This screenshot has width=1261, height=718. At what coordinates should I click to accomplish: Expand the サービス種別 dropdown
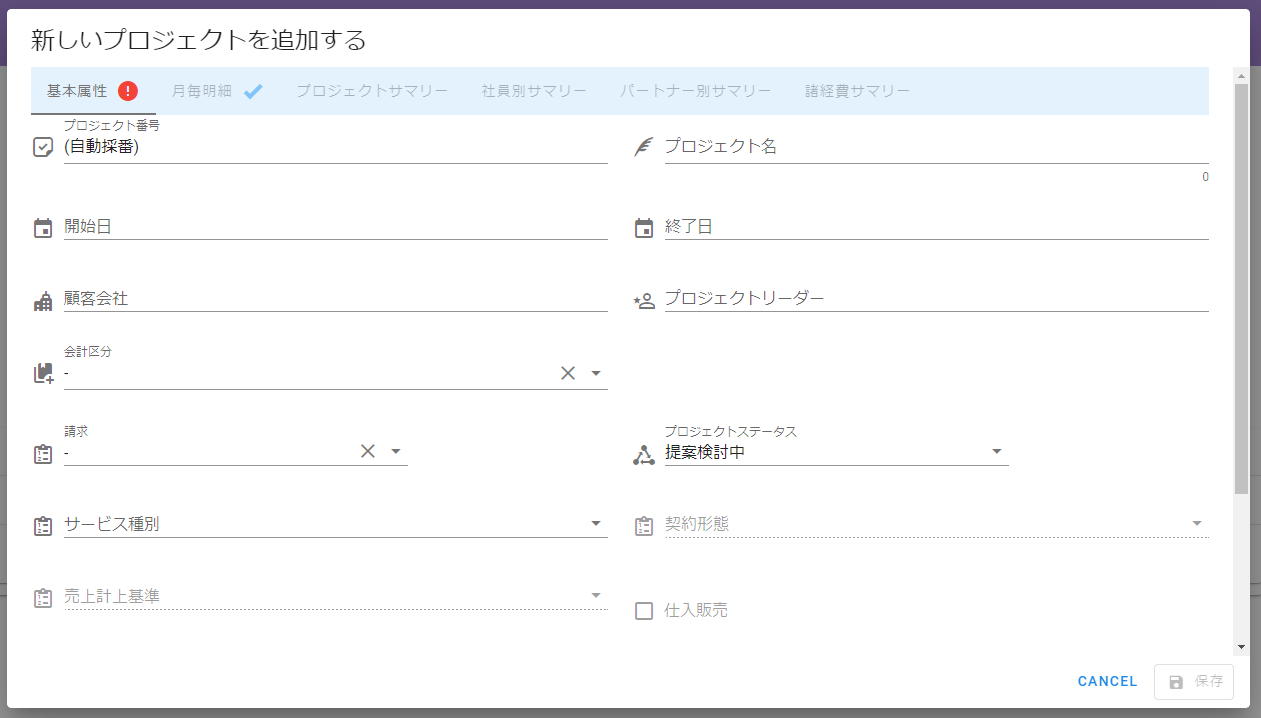coord(596,524)
